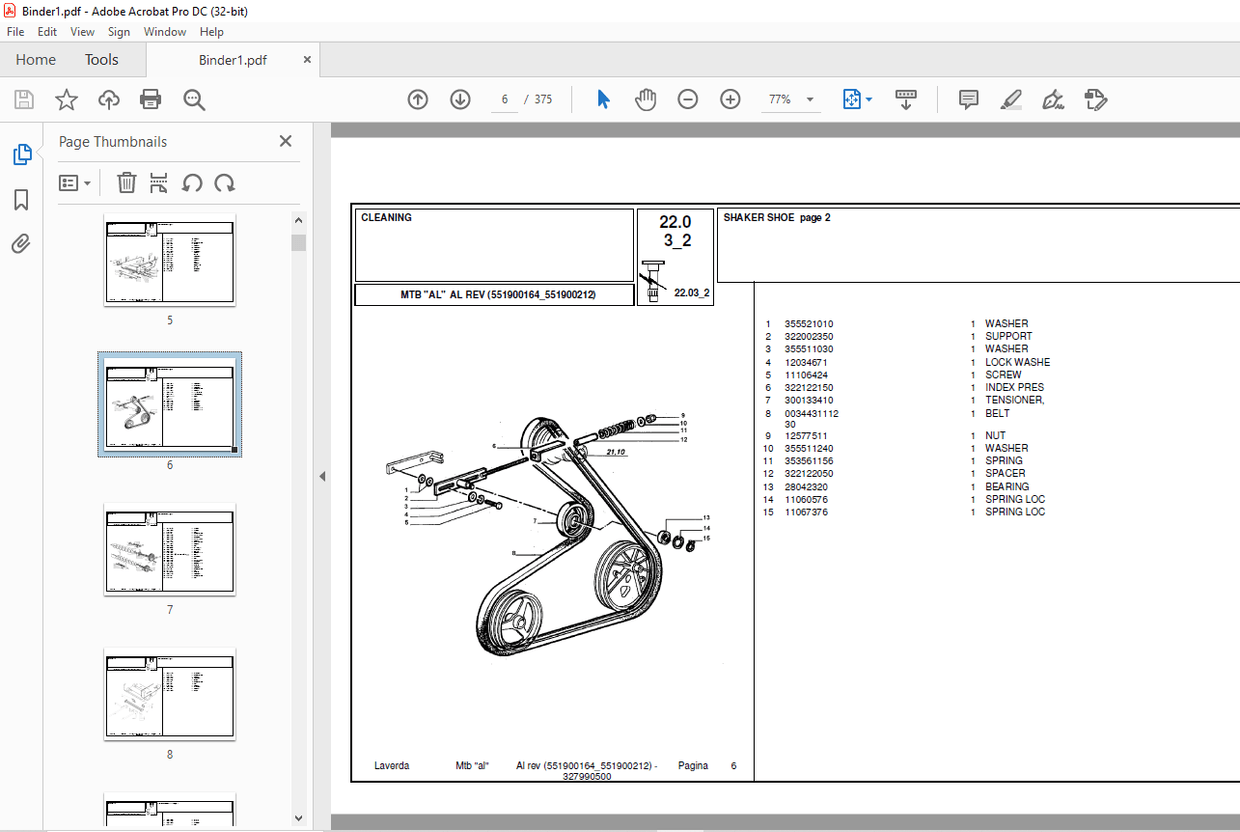Open the Find search tool

pyautogui.click(x=194, y=99)
